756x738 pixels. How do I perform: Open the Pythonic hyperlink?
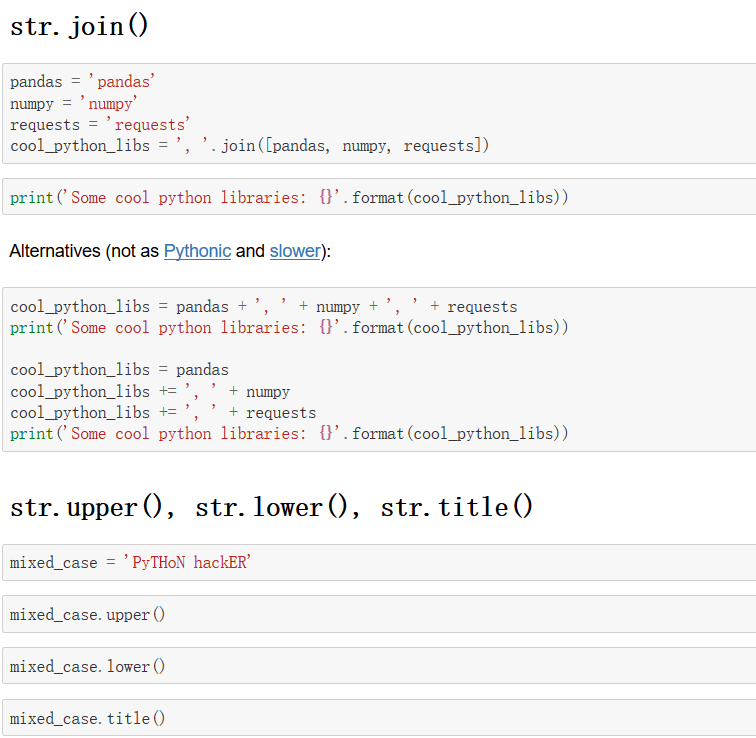(x=197, y=251)
